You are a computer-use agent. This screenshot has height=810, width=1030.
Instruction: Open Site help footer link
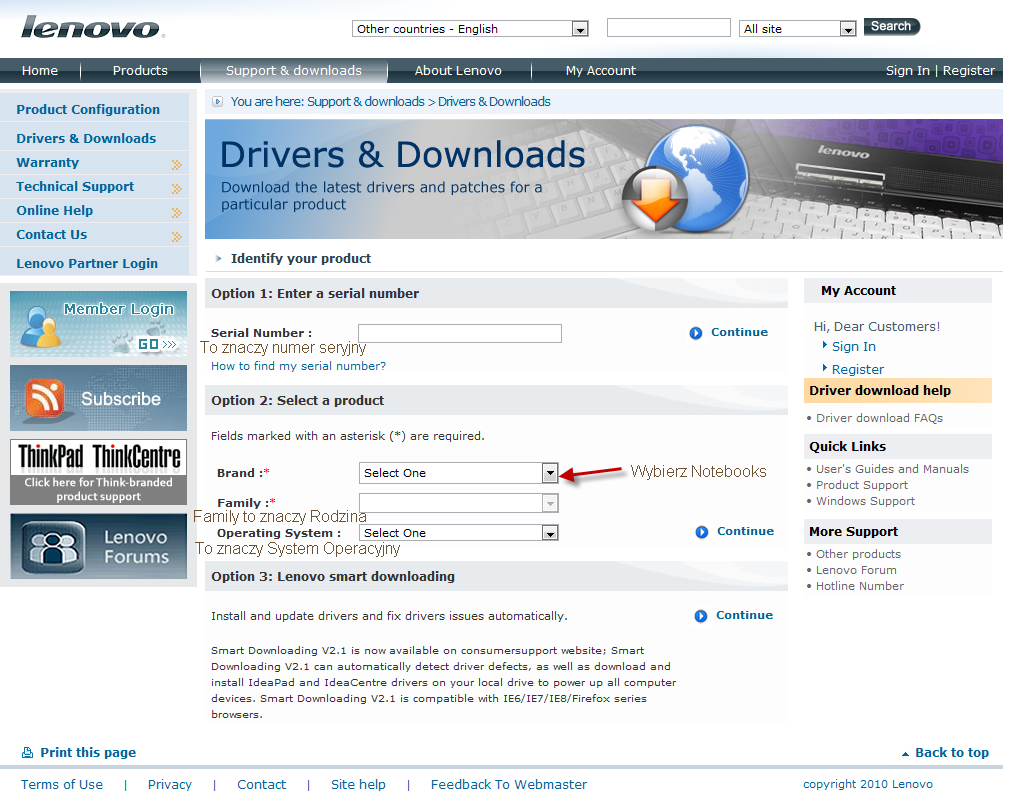click(x=358, y=784)
